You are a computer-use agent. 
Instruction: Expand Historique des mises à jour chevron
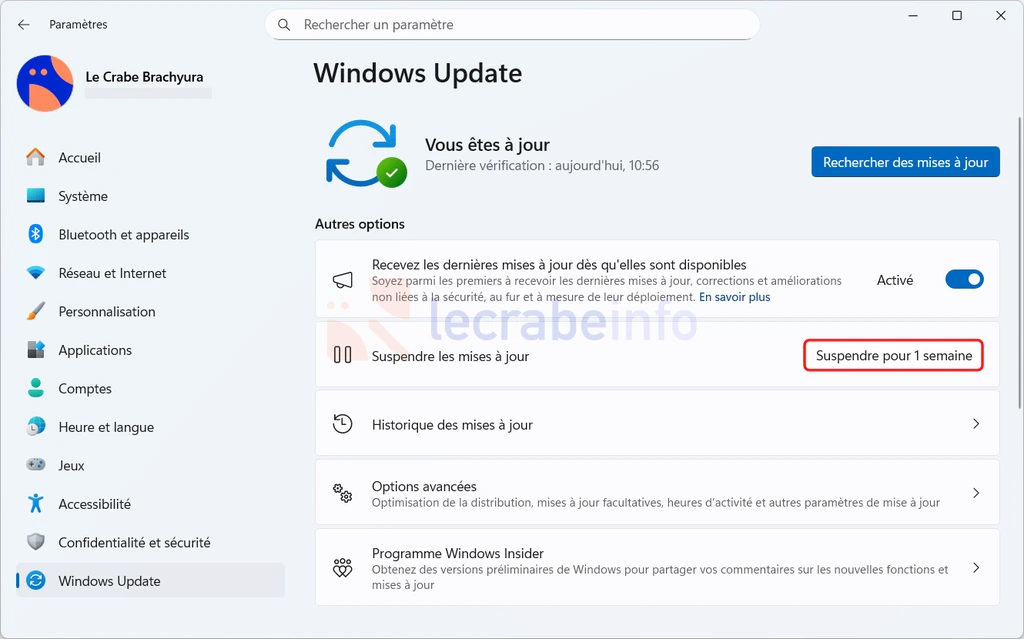(x=976, y=424)
